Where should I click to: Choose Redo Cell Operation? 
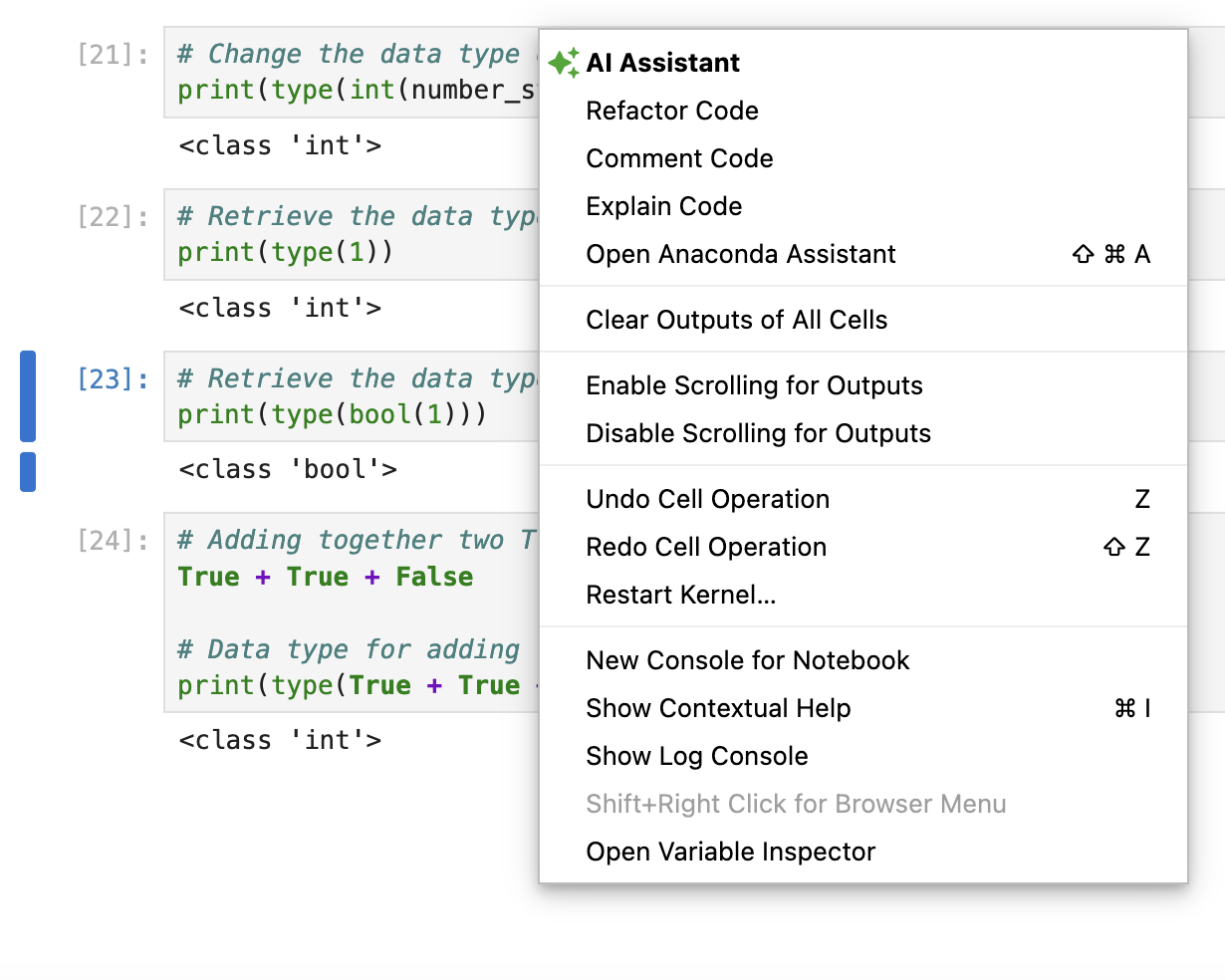[x=706, y=547]
